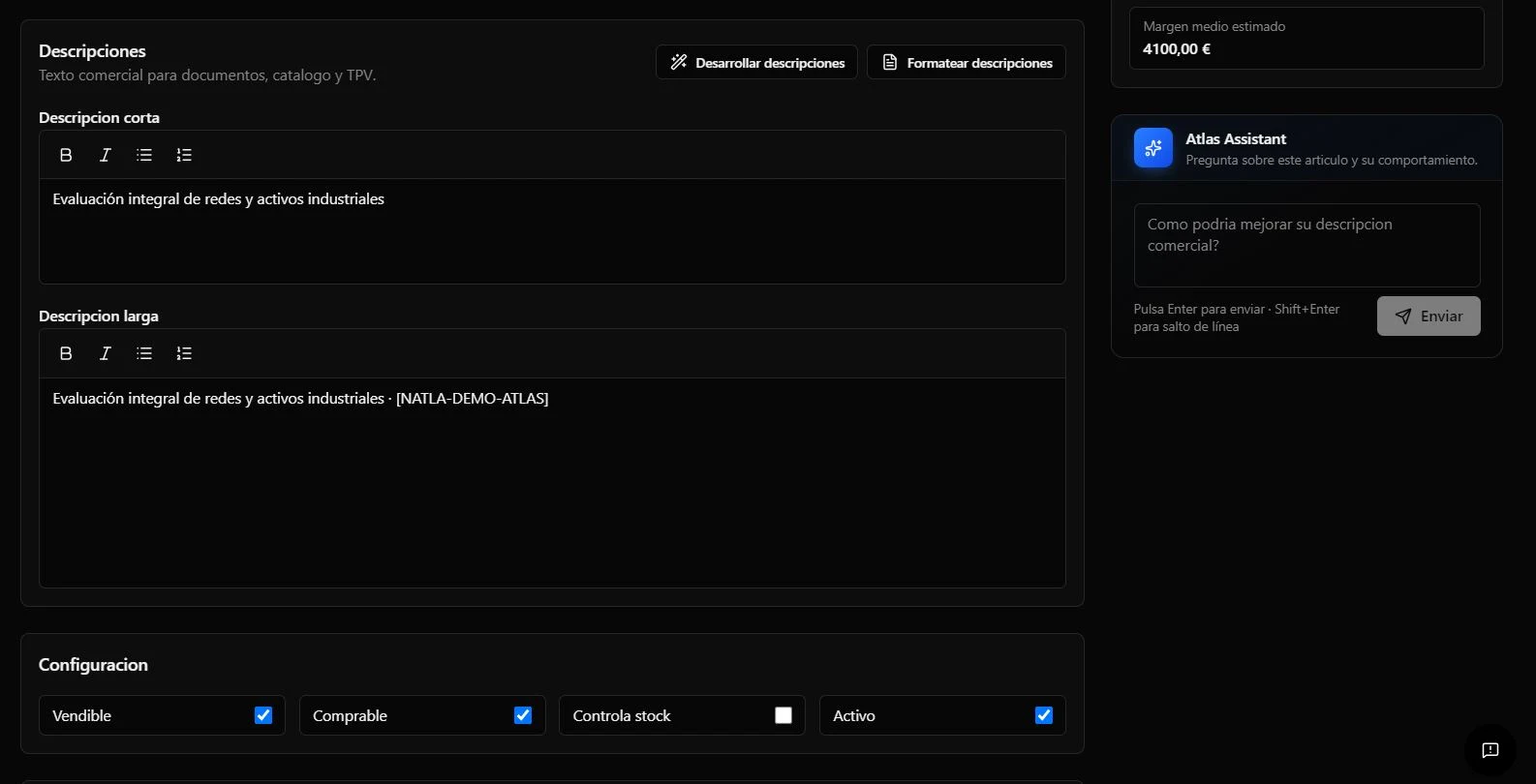Uncheck the Vendible checkbox
This screenshot has height=784, width=1536.
(x=263, y=715)
